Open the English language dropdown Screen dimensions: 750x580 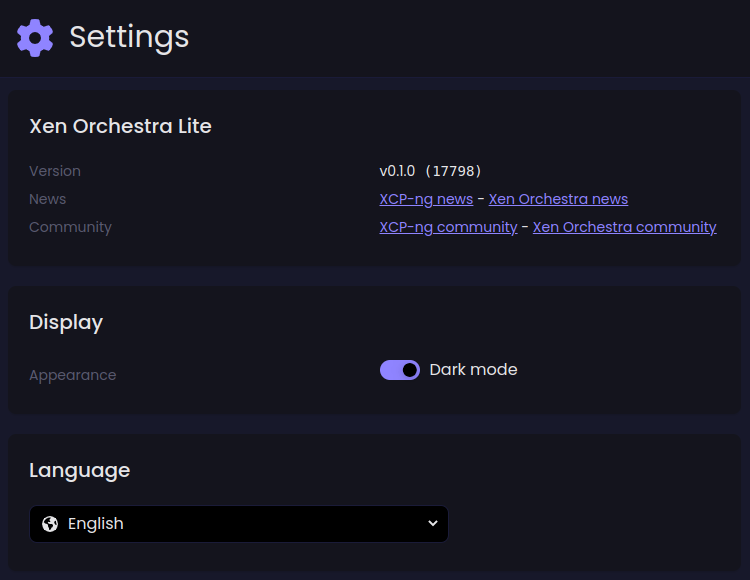(239, 524)
